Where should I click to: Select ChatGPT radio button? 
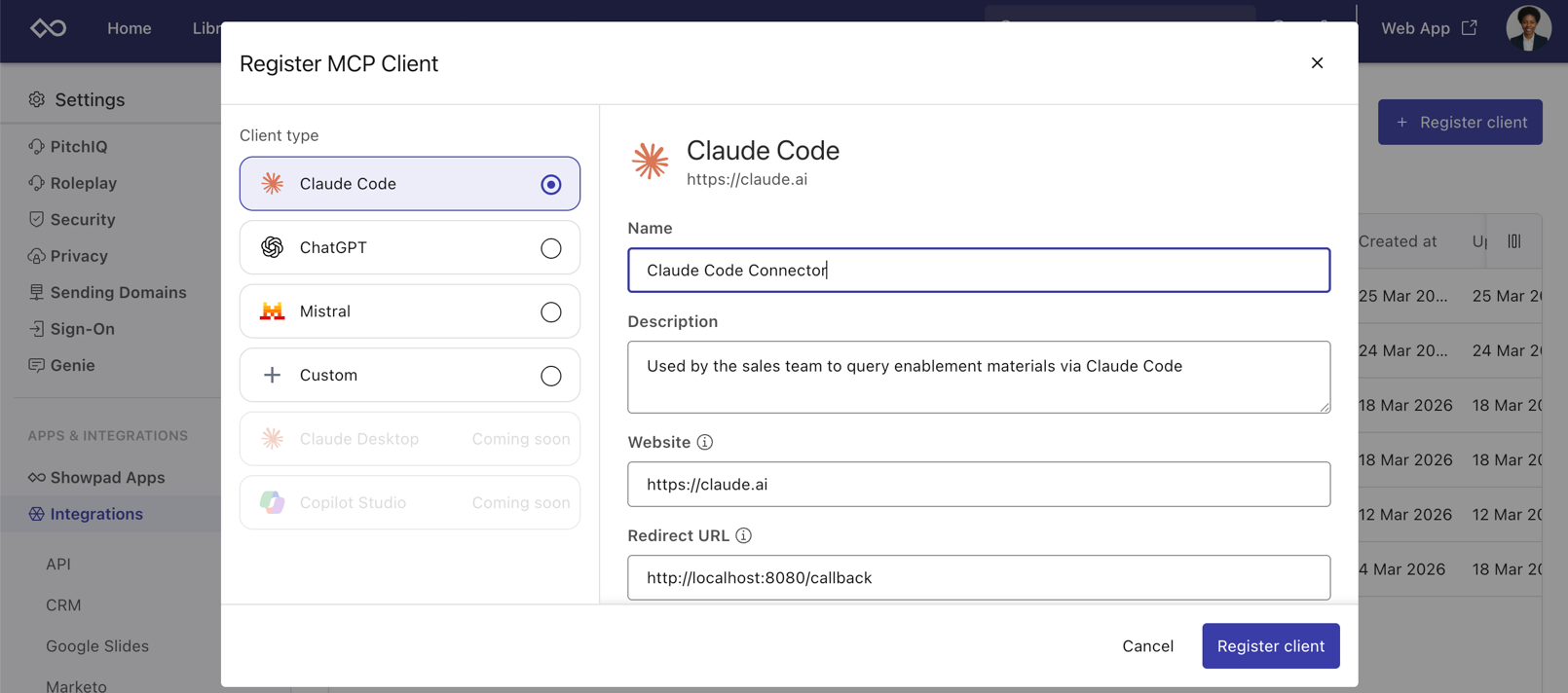click(x=551, y=248)
